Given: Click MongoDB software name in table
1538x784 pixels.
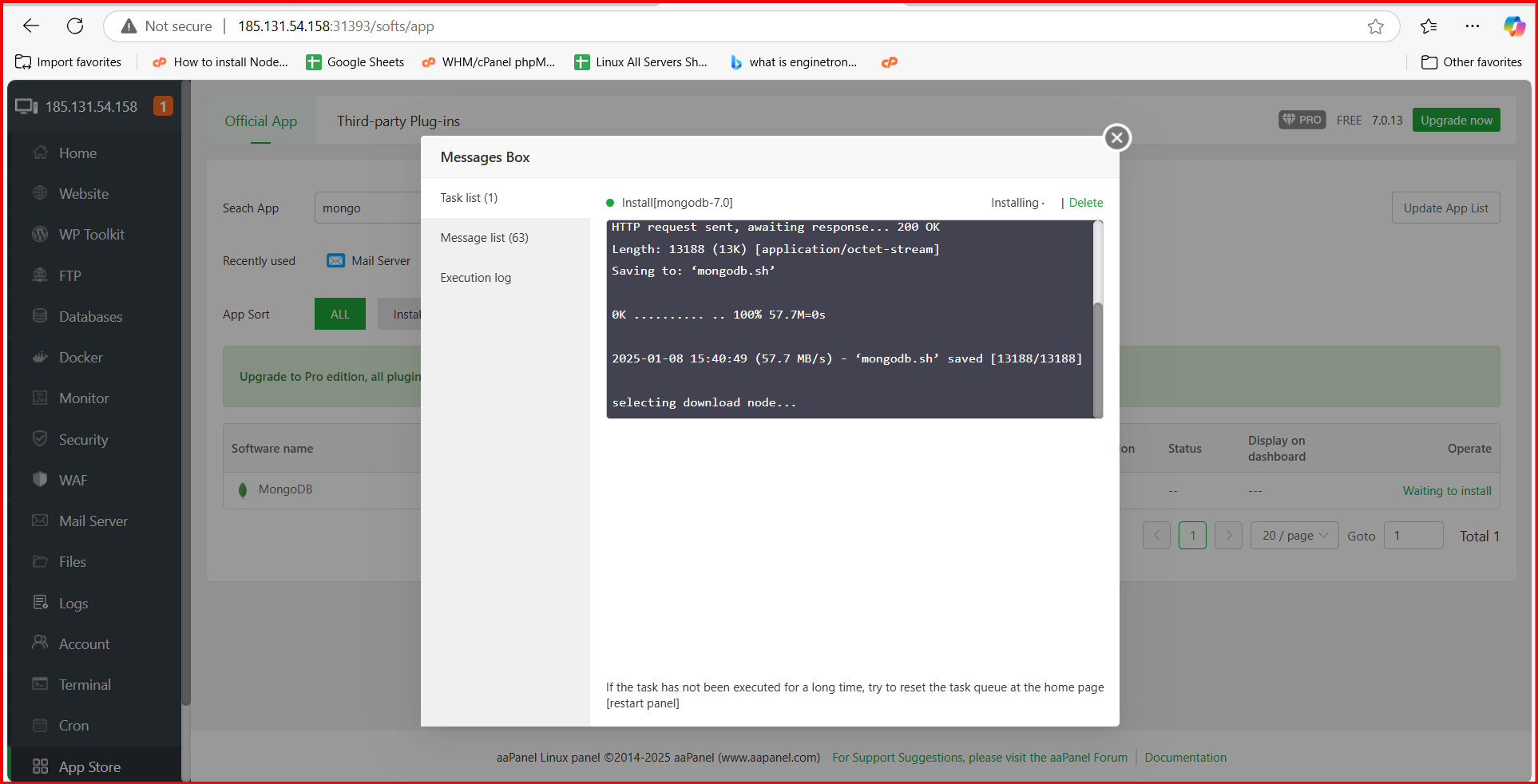Looking at the screenshot, I should (285, 489).
